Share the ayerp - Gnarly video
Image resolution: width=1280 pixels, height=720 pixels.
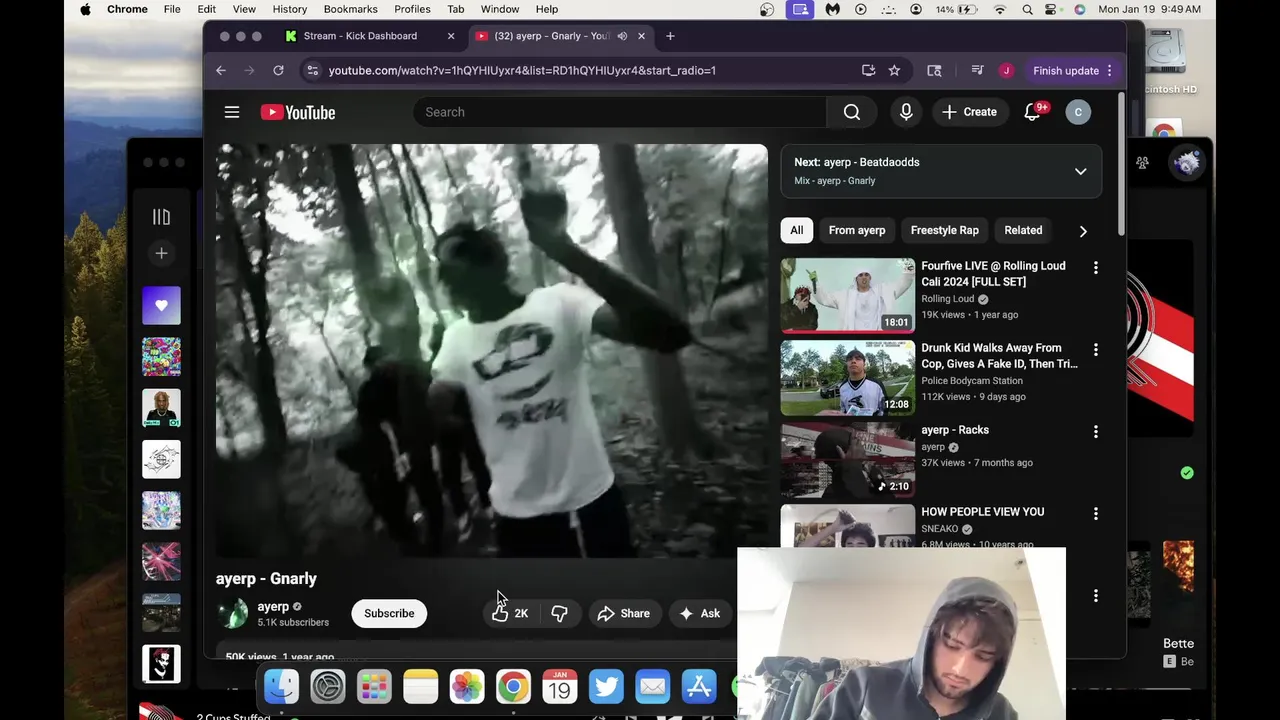pos(624,613)
